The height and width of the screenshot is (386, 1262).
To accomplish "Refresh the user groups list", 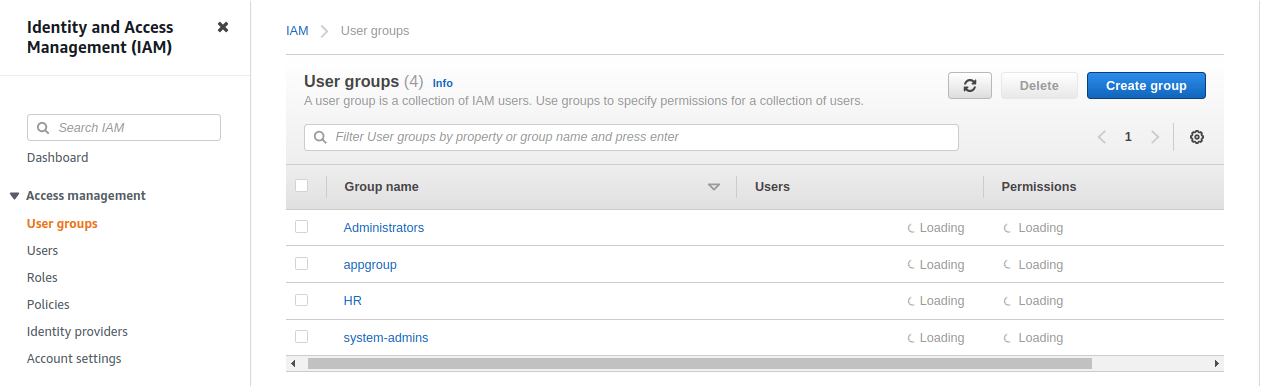I will [x=970, y=86].
